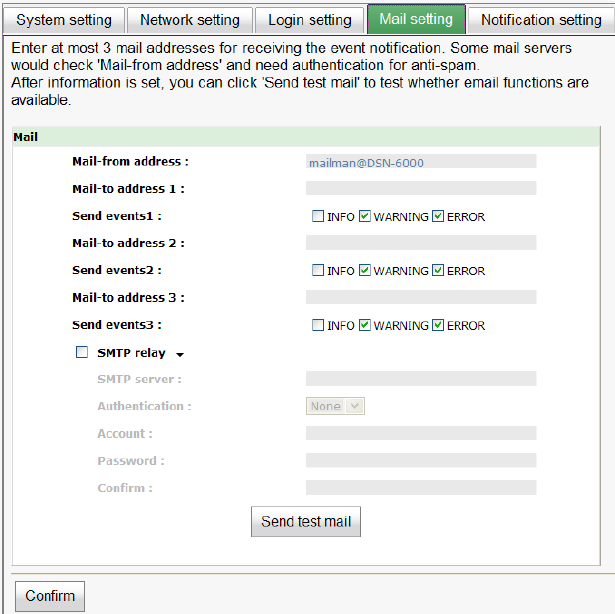Enable INFO for Send events1
This screenshot has width=615, height=614.
click(x=318, y=216)
